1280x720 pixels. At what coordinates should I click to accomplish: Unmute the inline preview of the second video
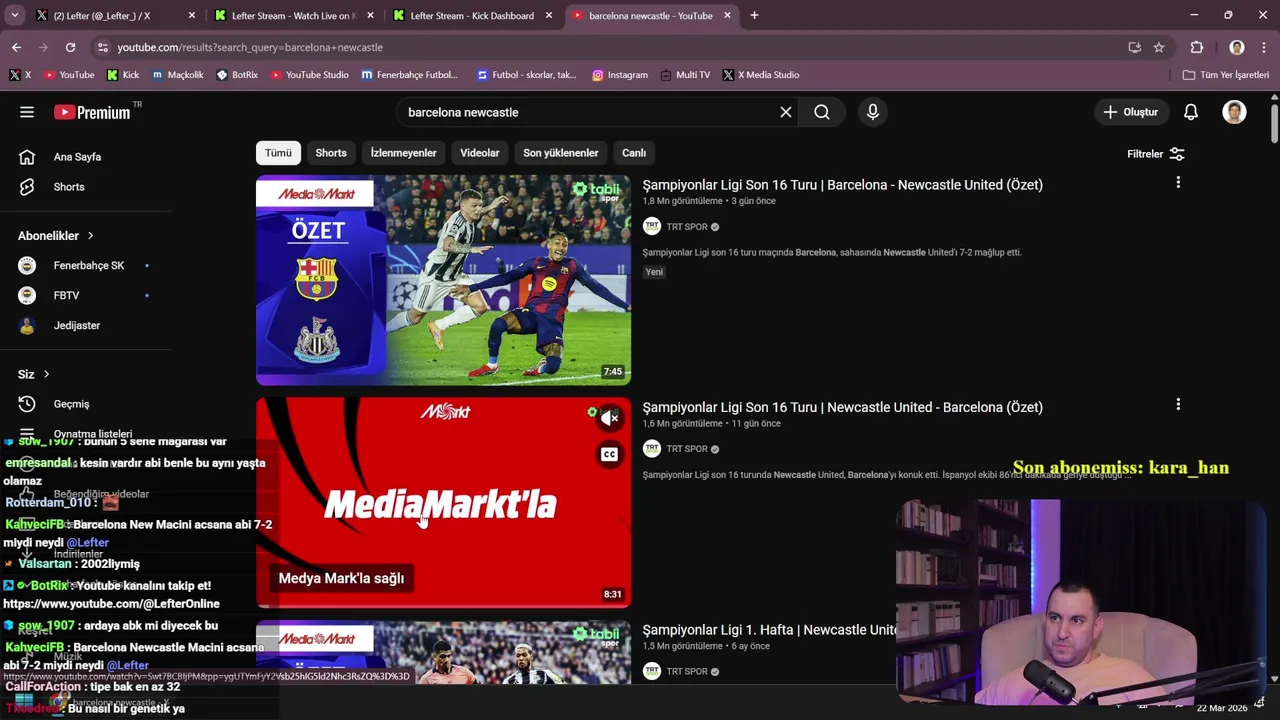pos(609,418)
